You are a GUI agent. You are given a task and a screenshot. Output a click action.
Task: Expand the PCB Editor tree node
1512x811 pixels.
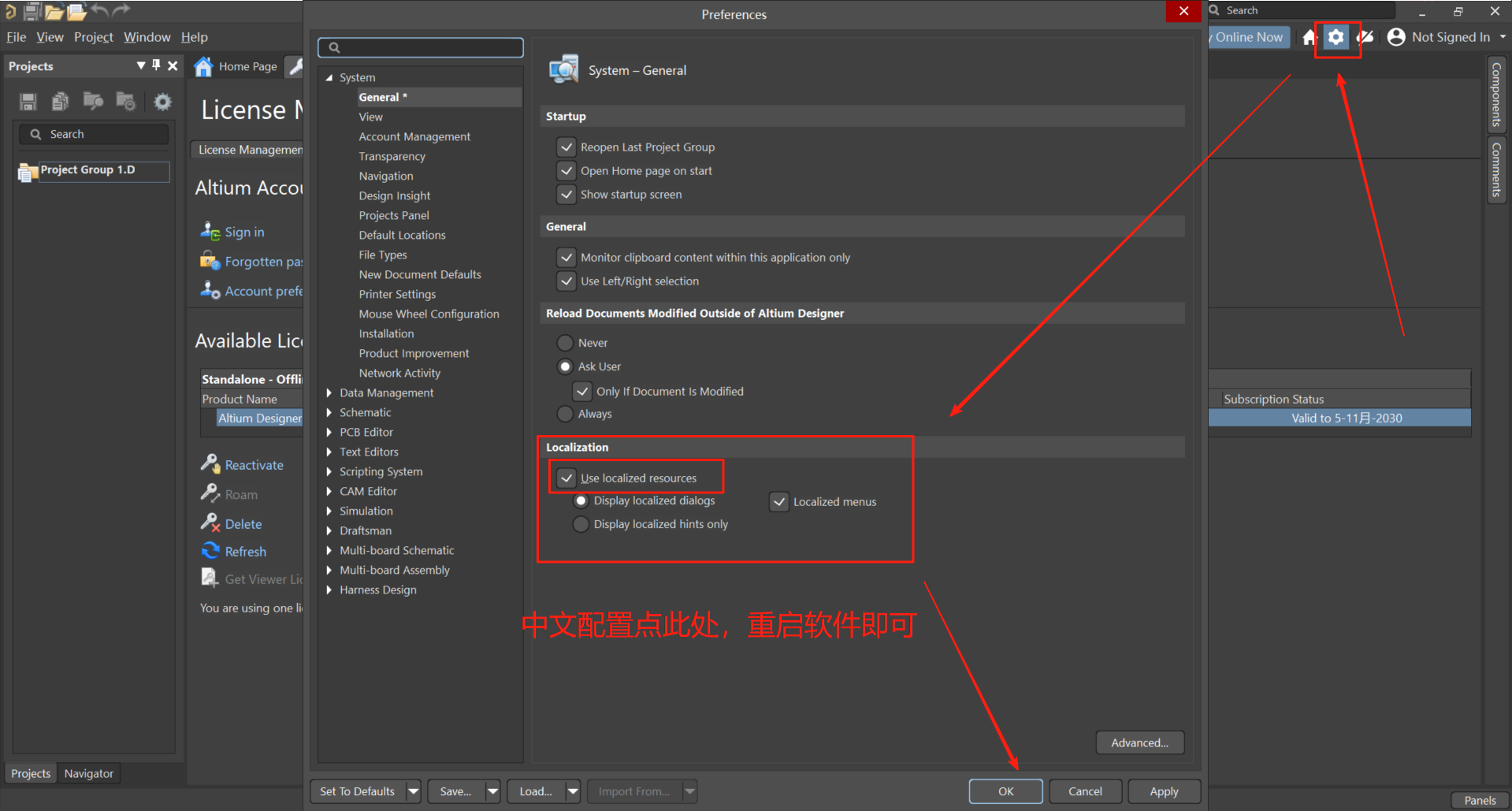[329, 432]
